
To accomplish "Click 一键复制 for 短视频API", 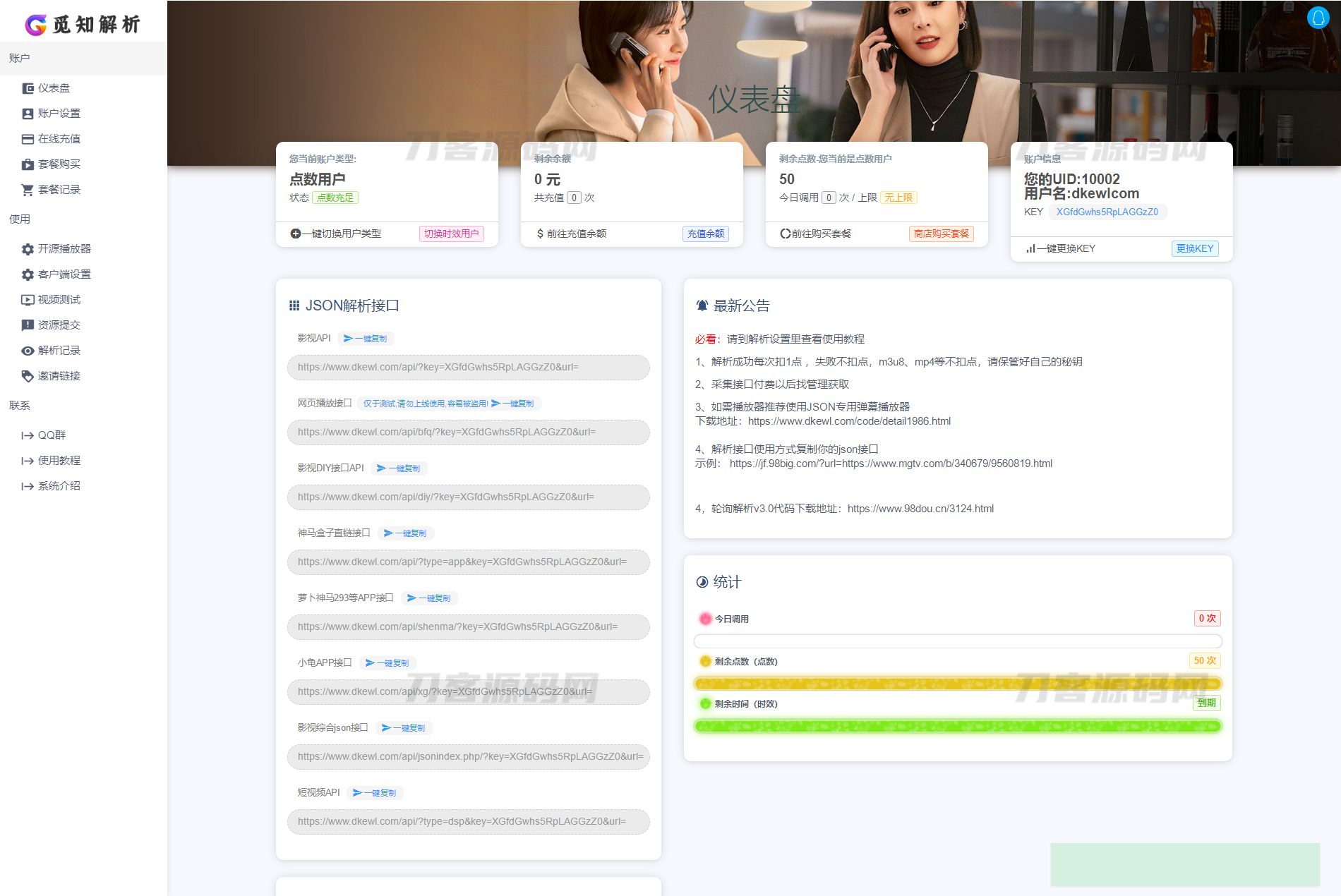I will pyautogui.click(x=375, y=793).
